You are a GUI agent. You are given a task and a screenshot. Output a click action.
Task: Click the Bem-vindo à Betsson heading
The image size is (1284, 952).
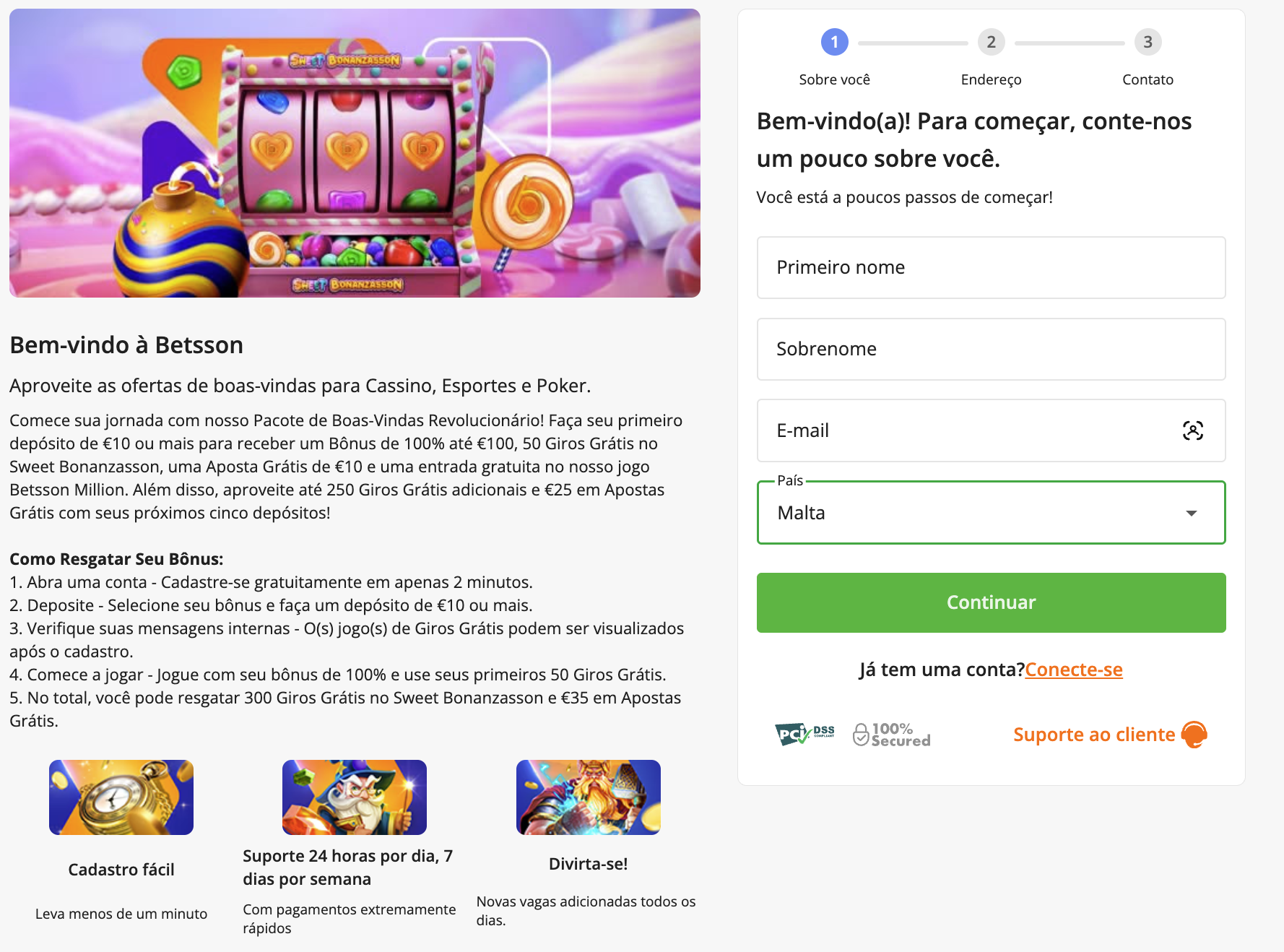126,345
